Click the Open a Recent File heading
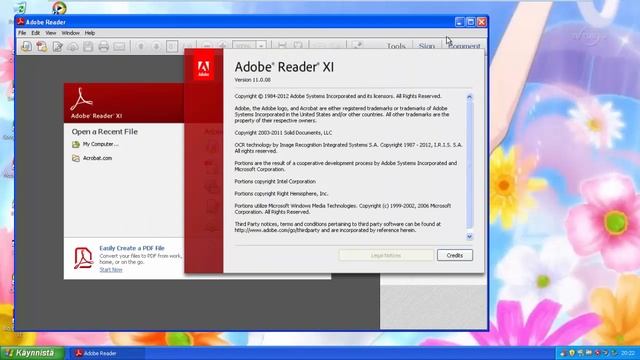 [104, 131]
